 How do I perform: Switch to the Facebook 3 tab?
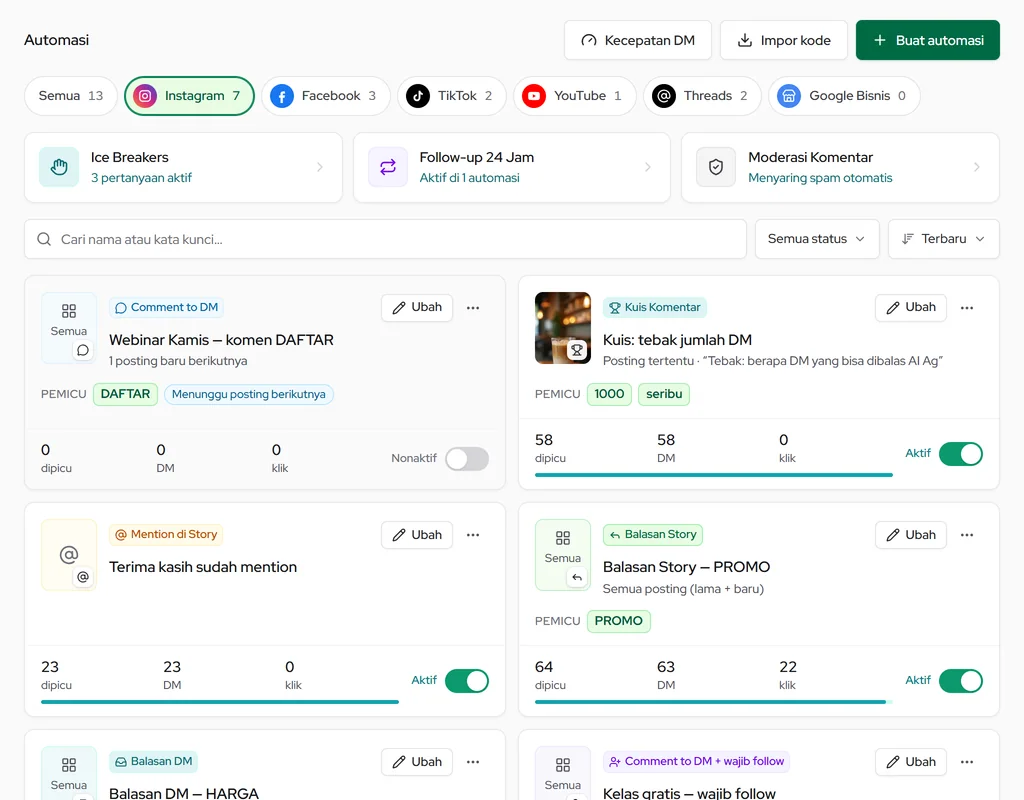pyautogui.click(x=326, y=96)
